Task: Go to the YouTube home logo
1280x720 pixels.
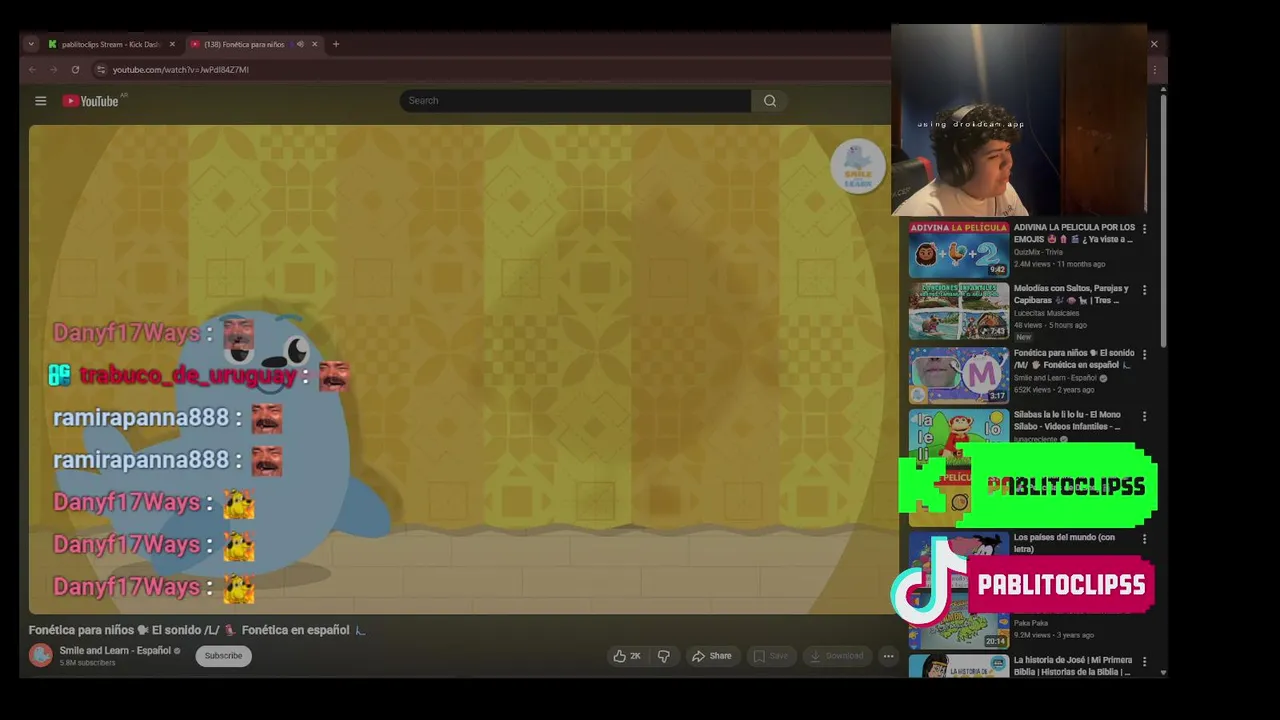Action: tap(91, 101)
